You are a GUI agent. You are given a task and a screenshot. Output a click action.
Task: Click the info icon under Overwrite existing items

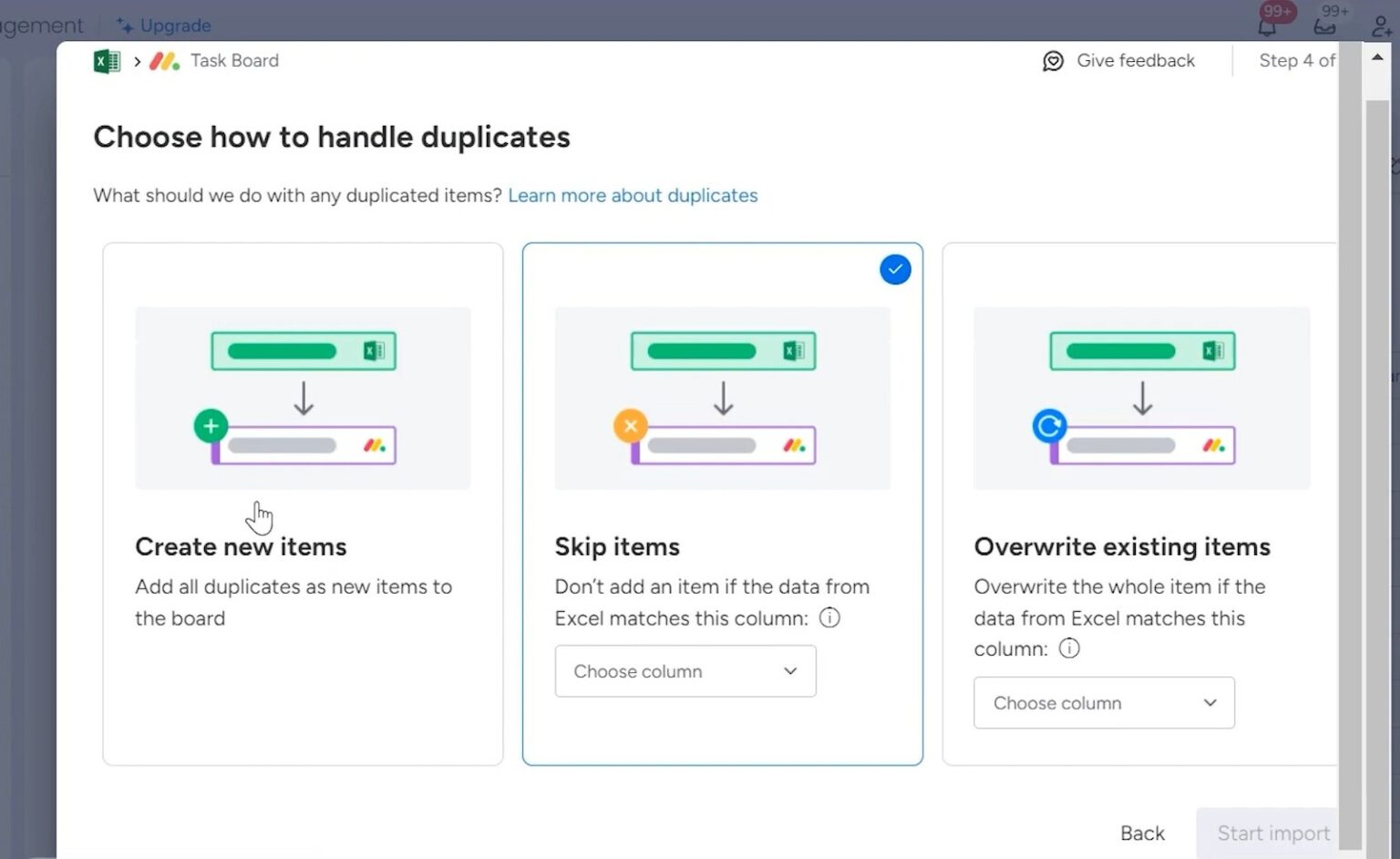tap(1068, 648)
